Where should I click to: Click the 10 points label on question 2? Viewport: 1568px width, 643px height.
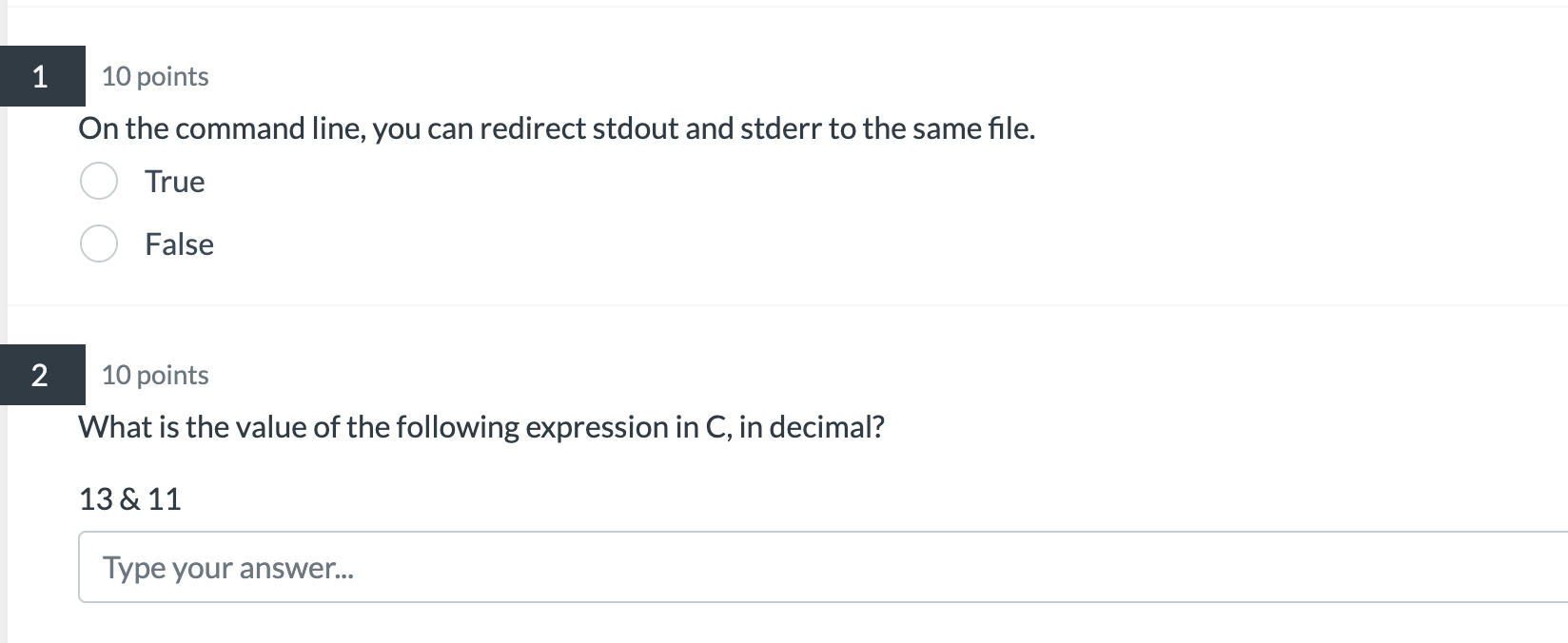point(154,375)
